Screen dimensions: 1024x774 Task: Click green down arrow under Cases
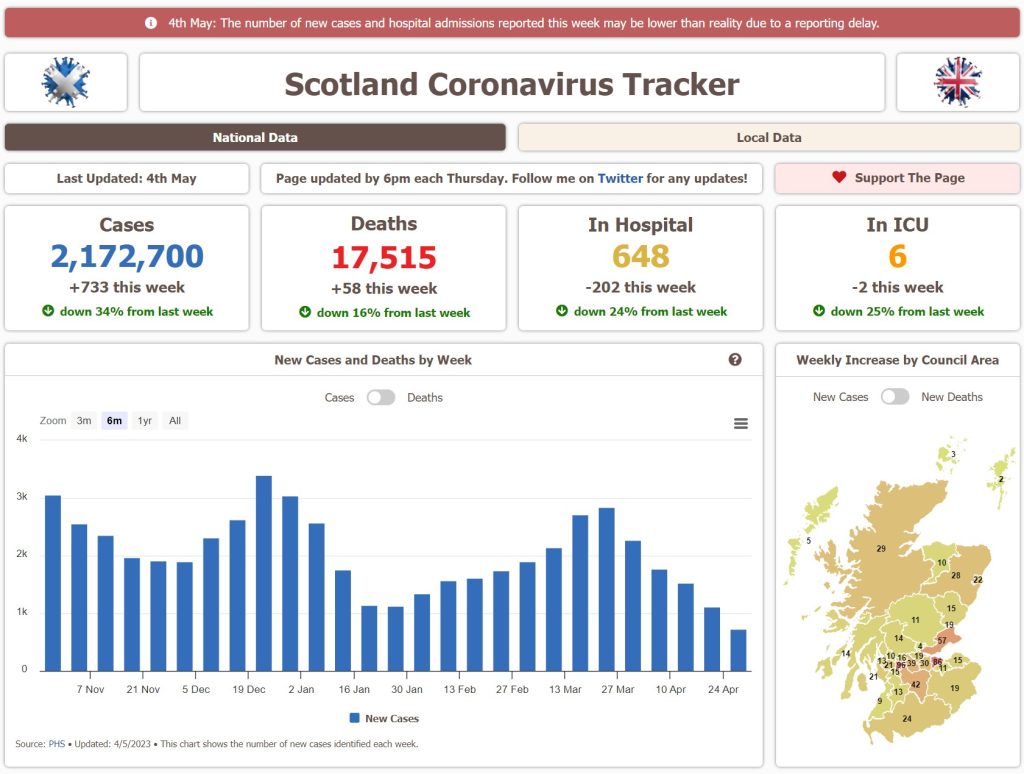pyautogui.click(x=48, y=311)
